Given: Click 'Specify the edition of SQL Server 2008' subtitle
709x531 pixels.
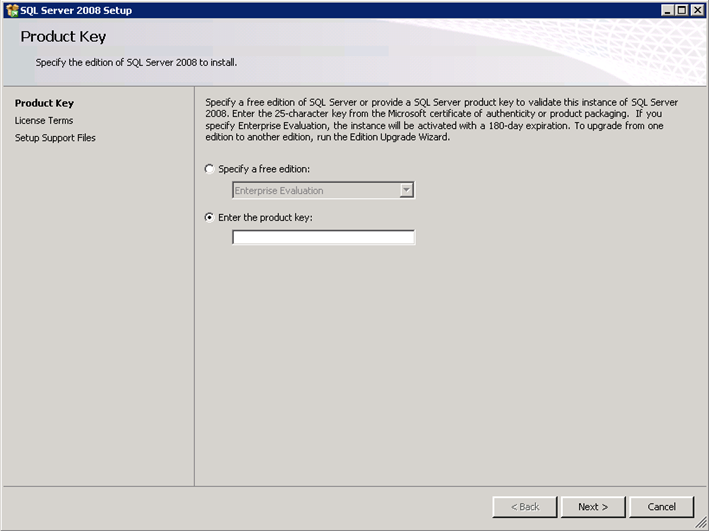Looking at the screenshot, I should coord(136,62).
